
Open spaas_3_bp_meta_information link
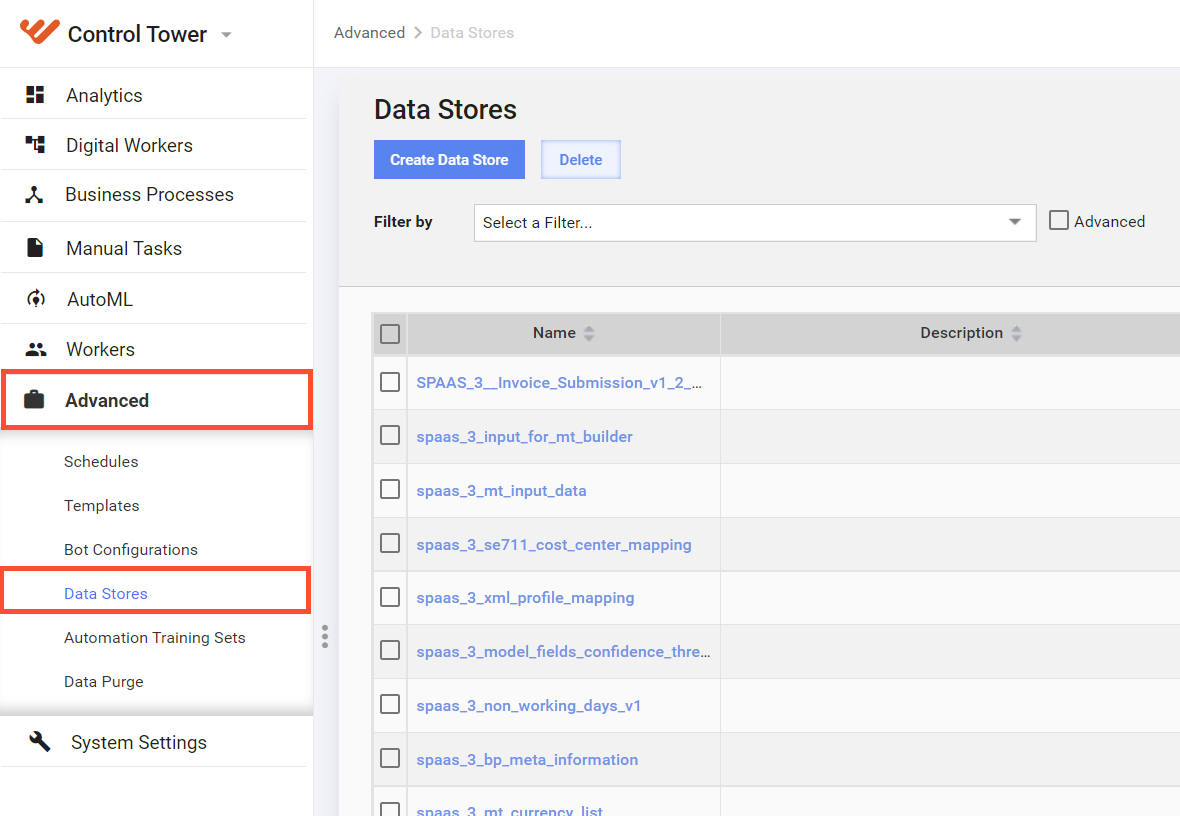coord(527,760)
